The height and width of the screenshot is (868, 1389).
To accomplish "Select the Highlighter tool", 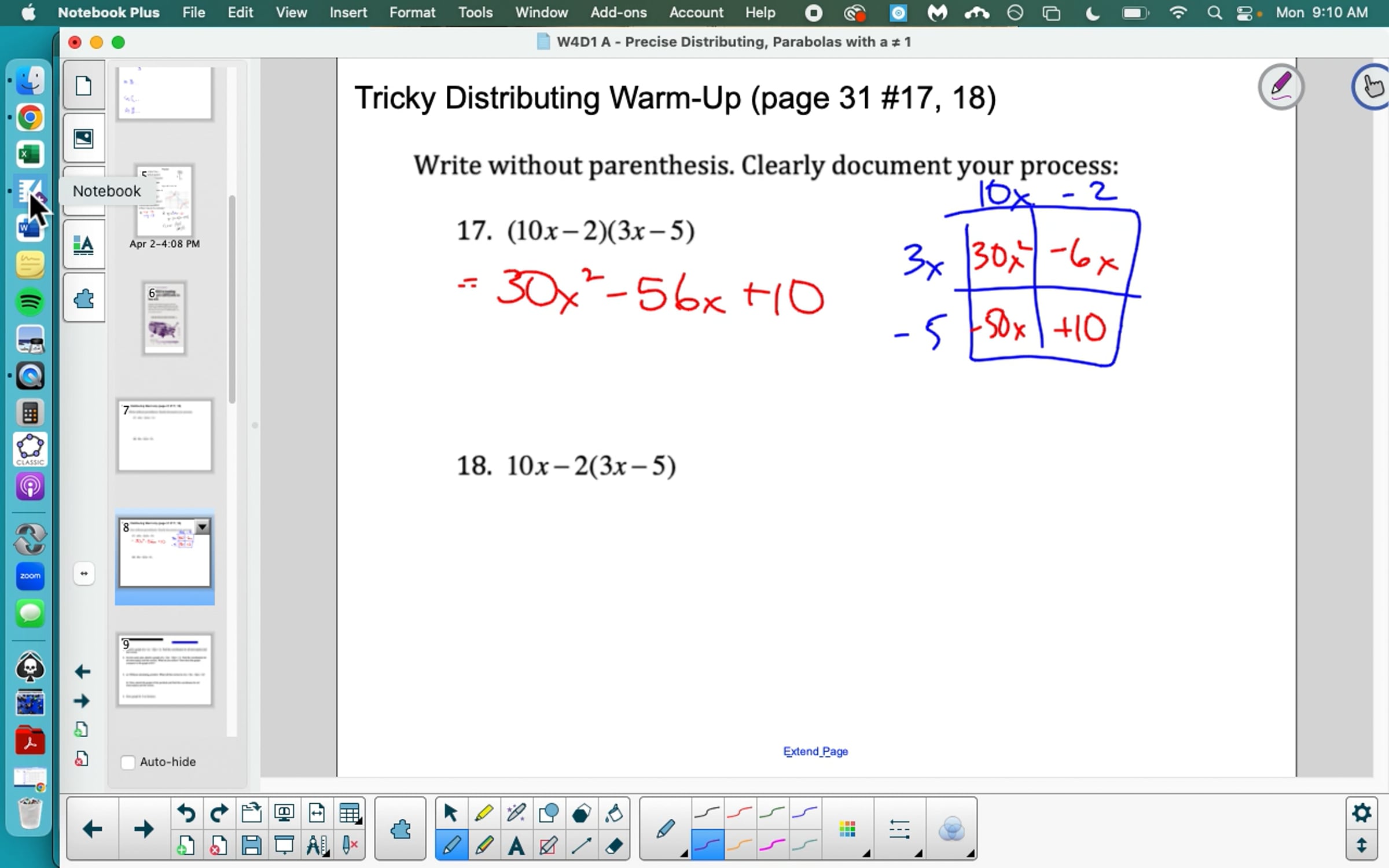I will point(484,814).
